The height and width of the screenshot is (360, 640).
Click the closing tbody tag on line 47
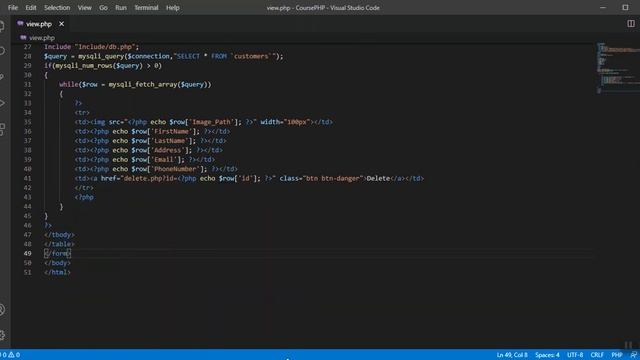59,235
